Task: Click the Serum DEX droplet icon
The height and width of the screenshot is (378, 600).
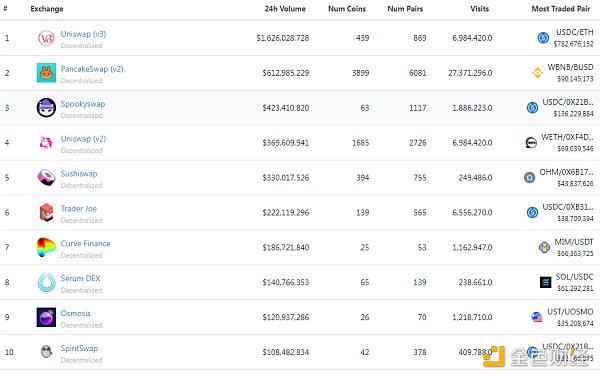Action: click(46, 282)
